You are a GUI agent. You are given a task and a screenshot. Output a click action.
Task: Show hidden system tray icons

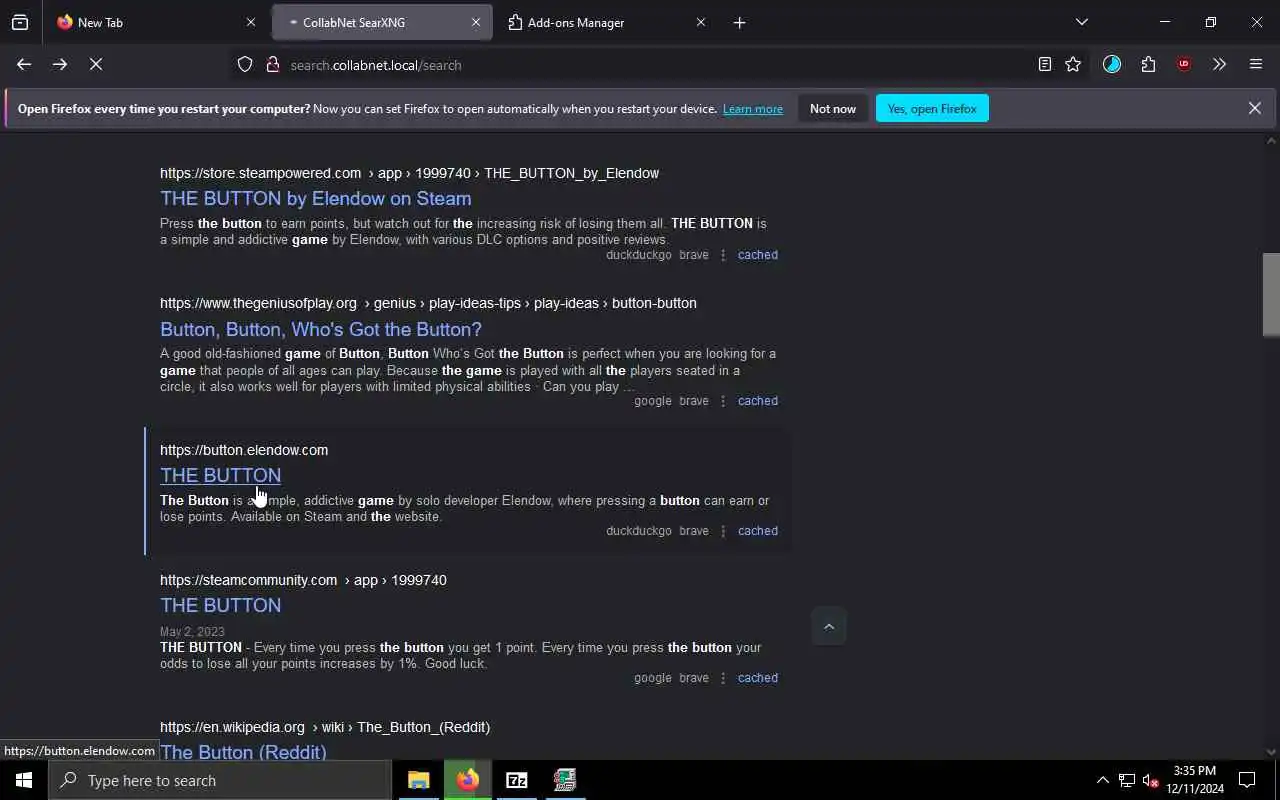point(1102,780)
